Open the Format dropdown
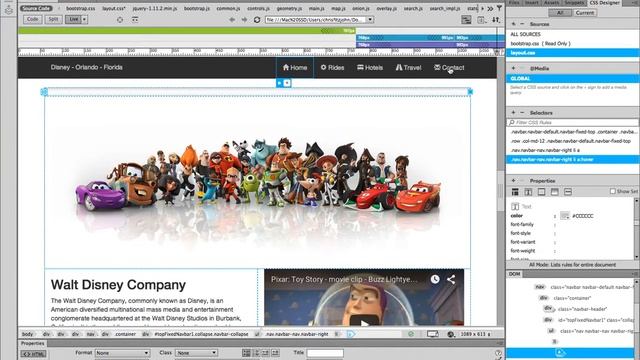Screen dimensions: 640x360 coord(122,353)
